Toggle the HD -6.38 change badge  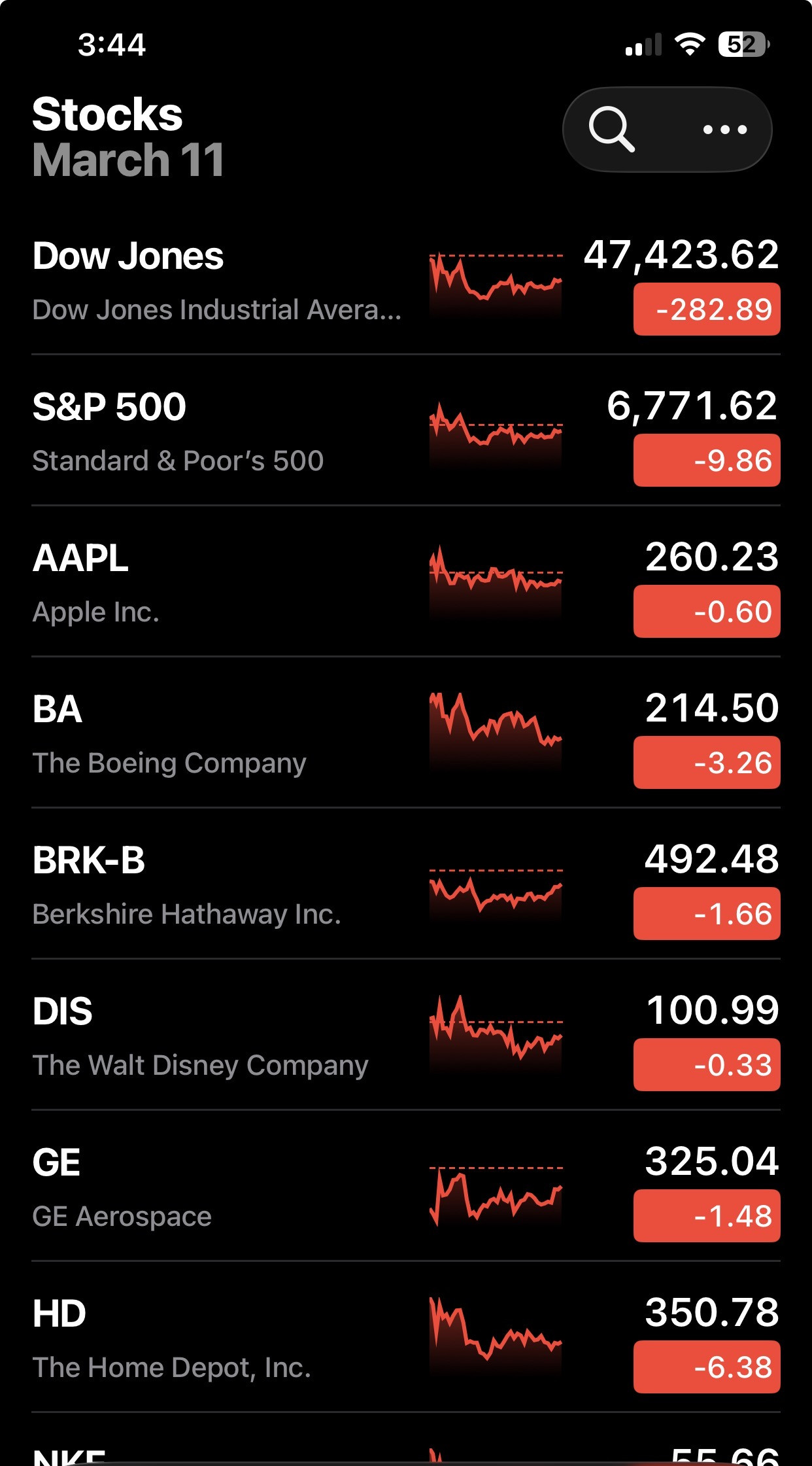pyautogui.click(x=706, y=1367)
